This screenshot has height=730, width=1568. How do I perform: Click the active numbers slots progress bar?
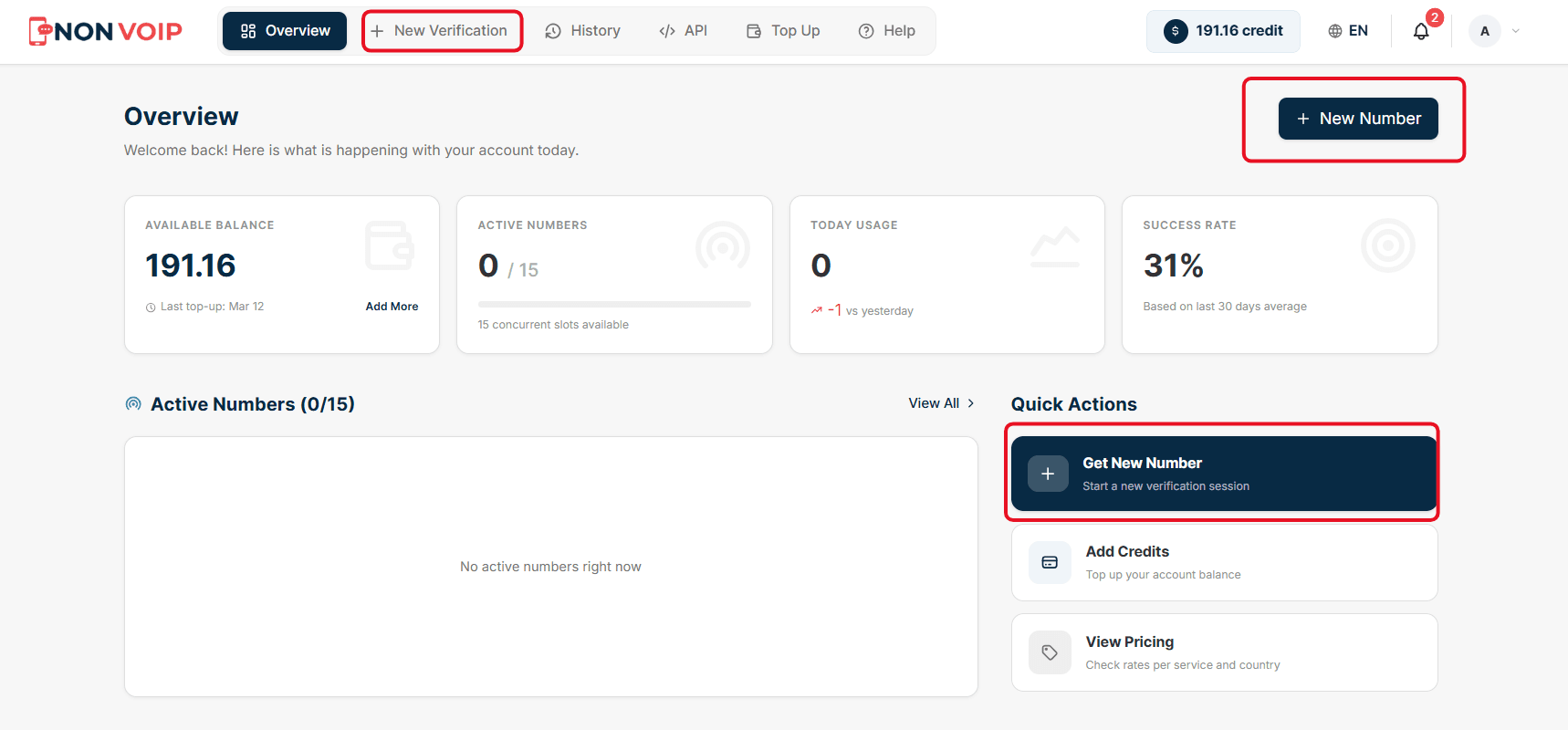614,304
